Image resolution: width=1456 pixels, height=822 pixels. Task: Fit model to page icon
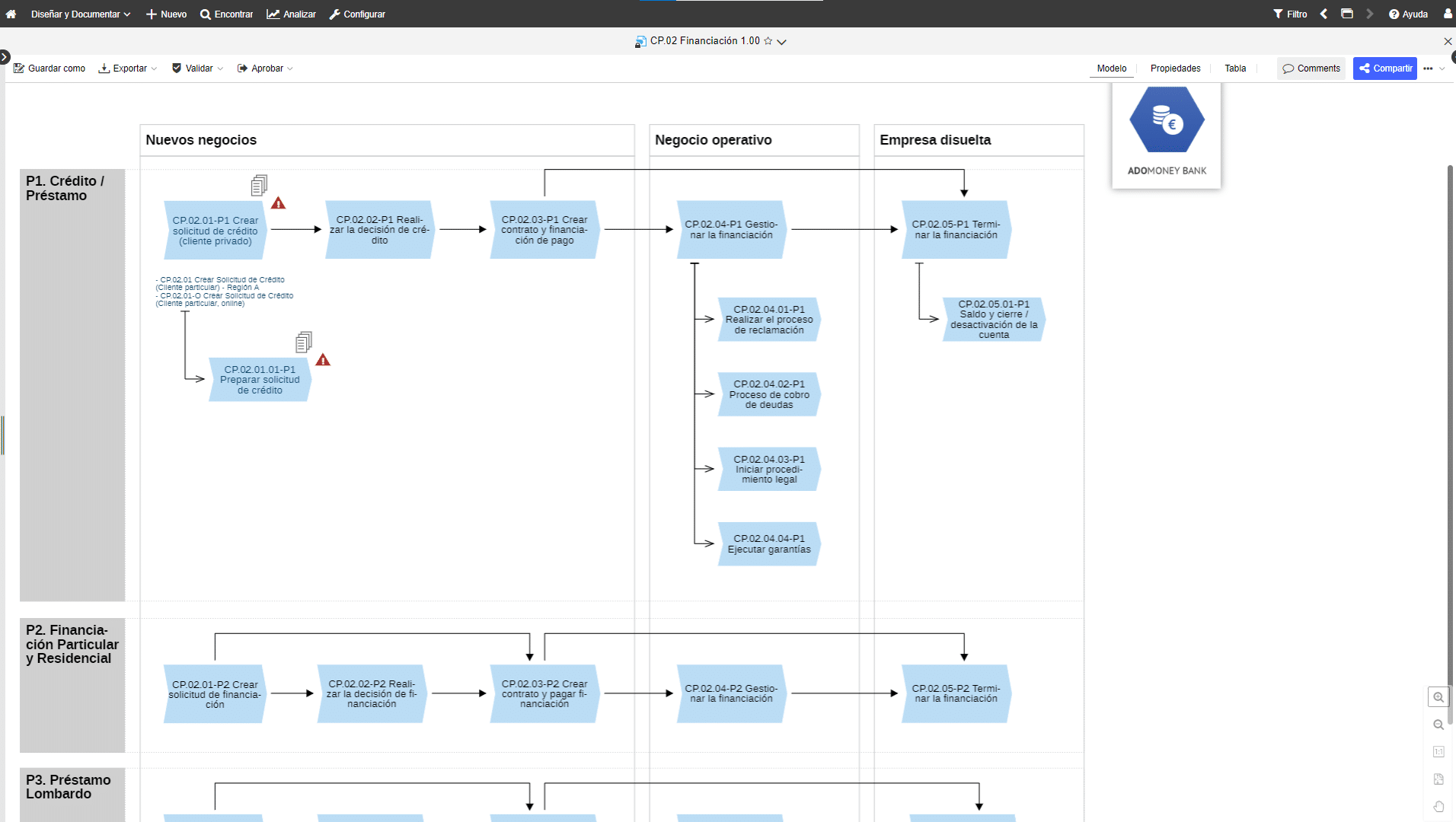pos(1438,779)
